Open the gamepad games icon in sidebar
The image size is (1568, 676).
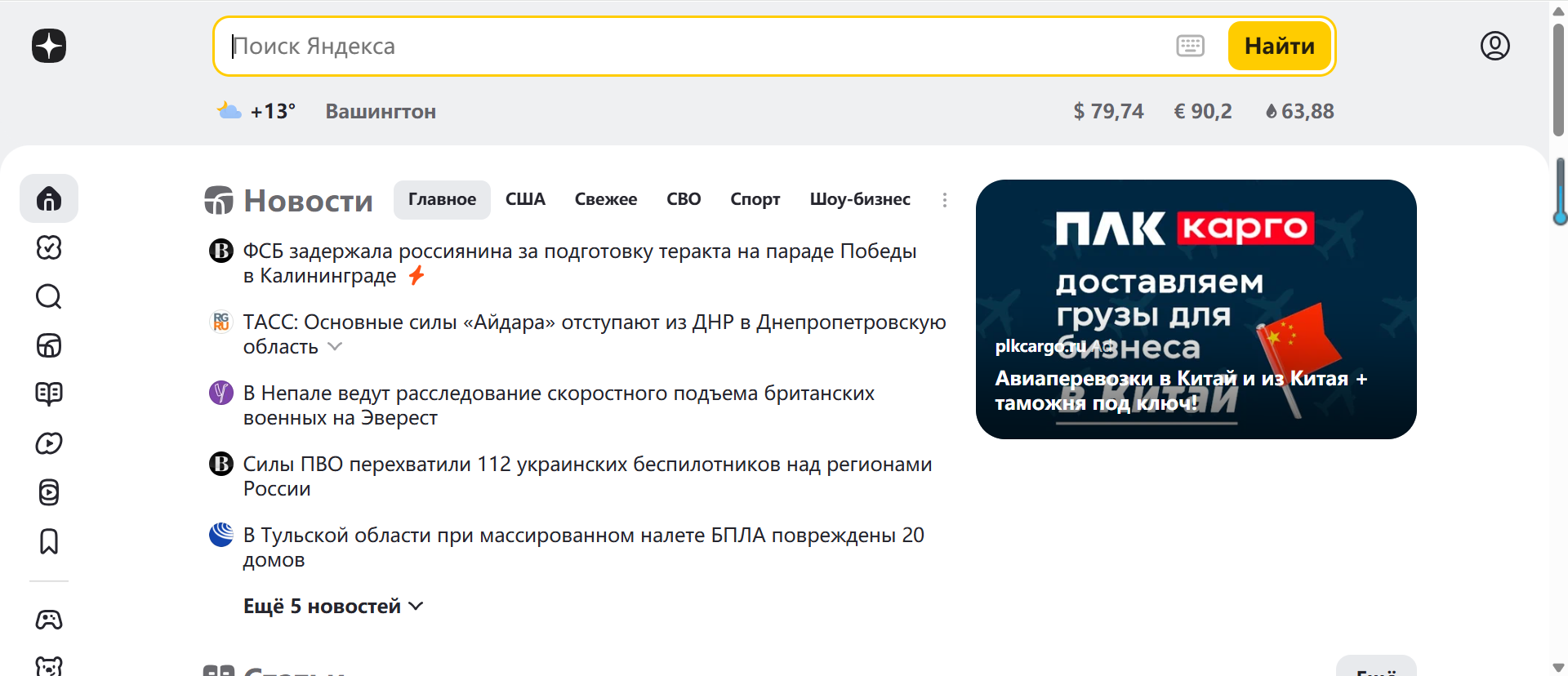click(x=49, y=620)
